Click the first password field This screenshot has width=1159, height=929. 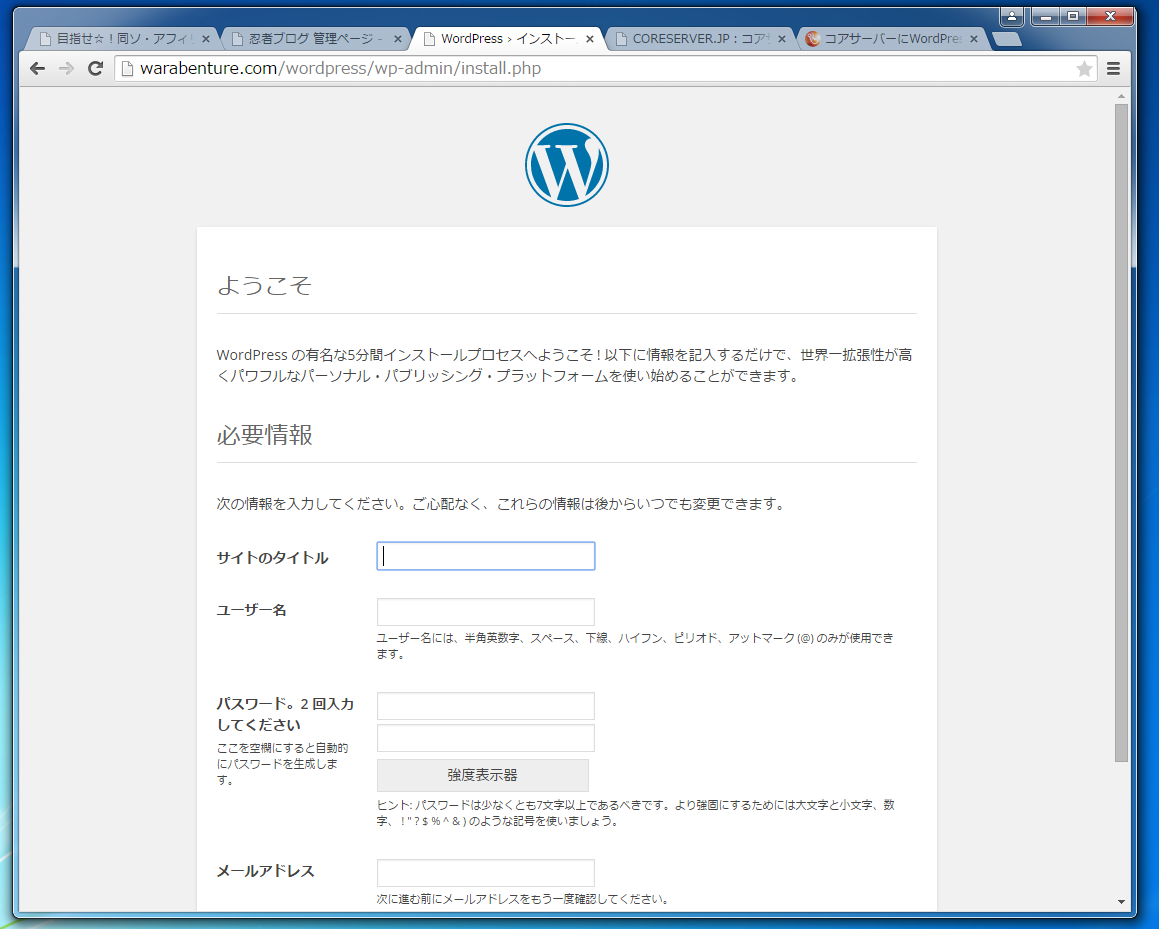(x=486, y=706)
